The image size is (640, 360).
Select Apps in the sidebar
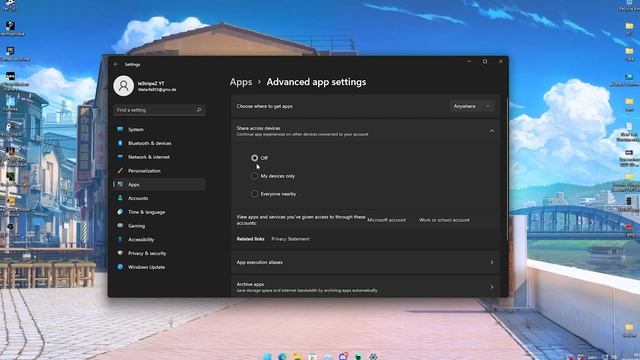[159, 184]
